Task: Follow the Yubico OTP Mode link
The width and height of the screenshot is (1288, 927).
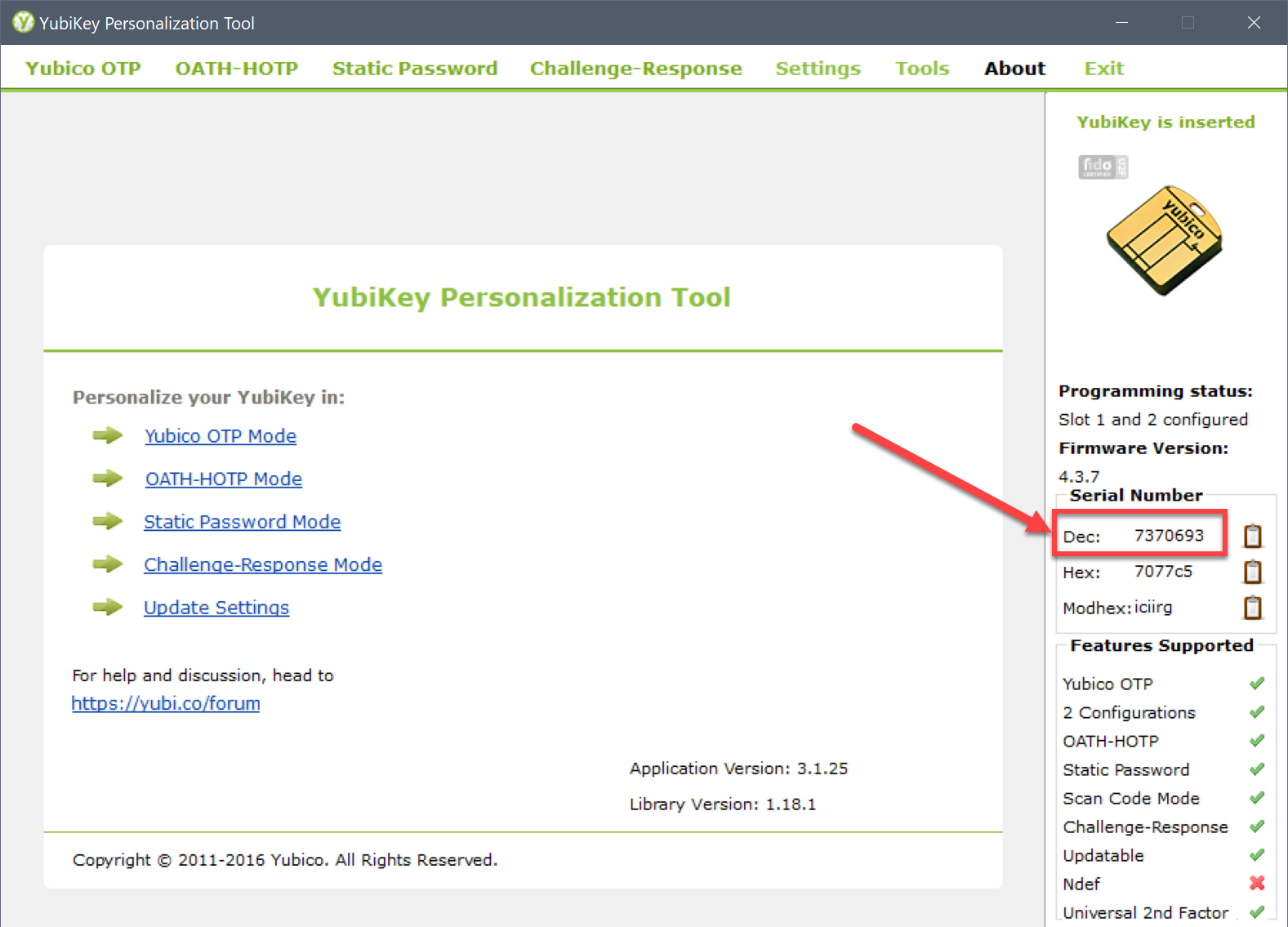Action: pyautogui.click(x=221, y=436)
